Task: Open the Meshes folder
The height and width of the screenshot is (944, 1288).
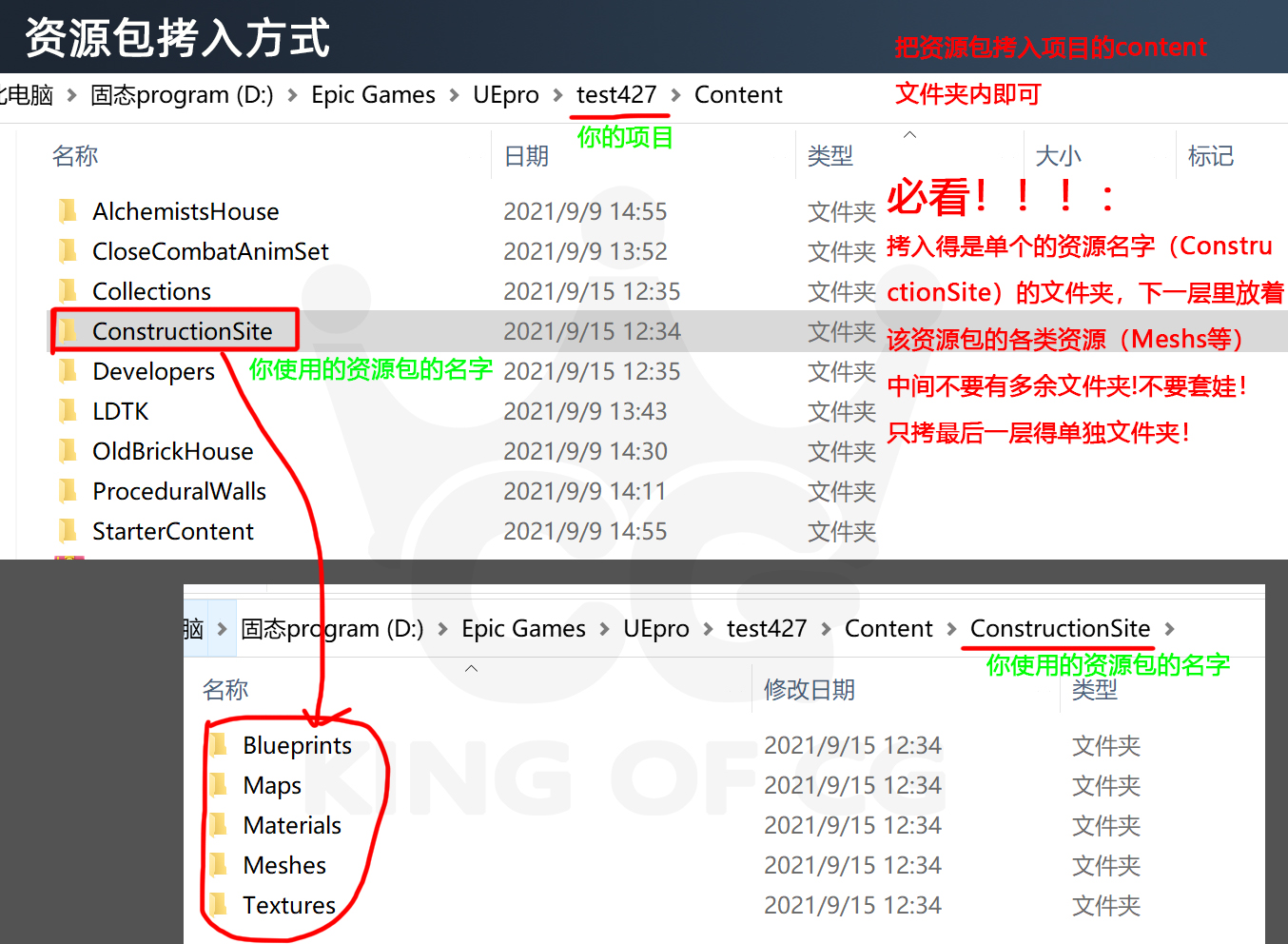Action: [x=283, y=865]
